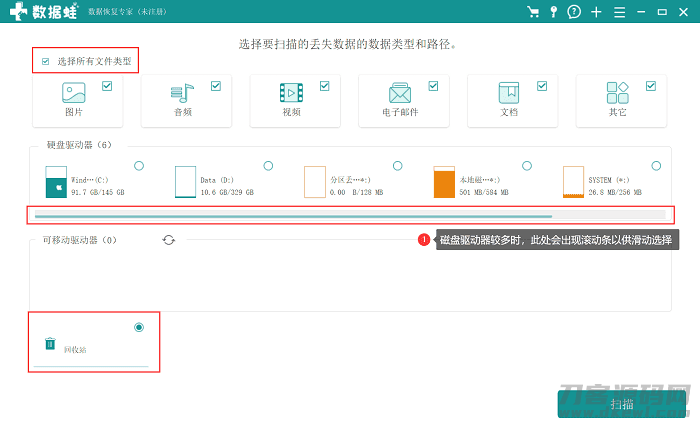Click the 501 MB/584 MB size text

pos(484,192)
